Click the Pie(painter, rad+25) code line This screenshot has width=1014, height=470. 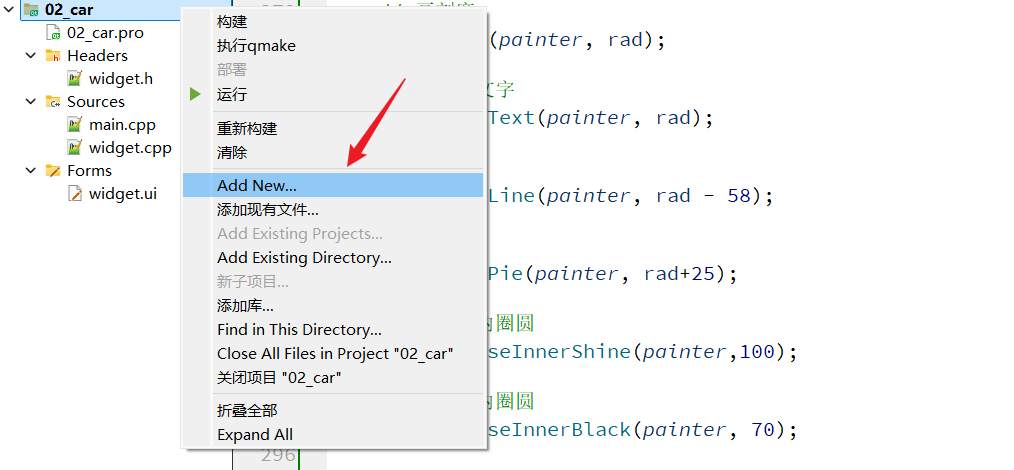612,273
